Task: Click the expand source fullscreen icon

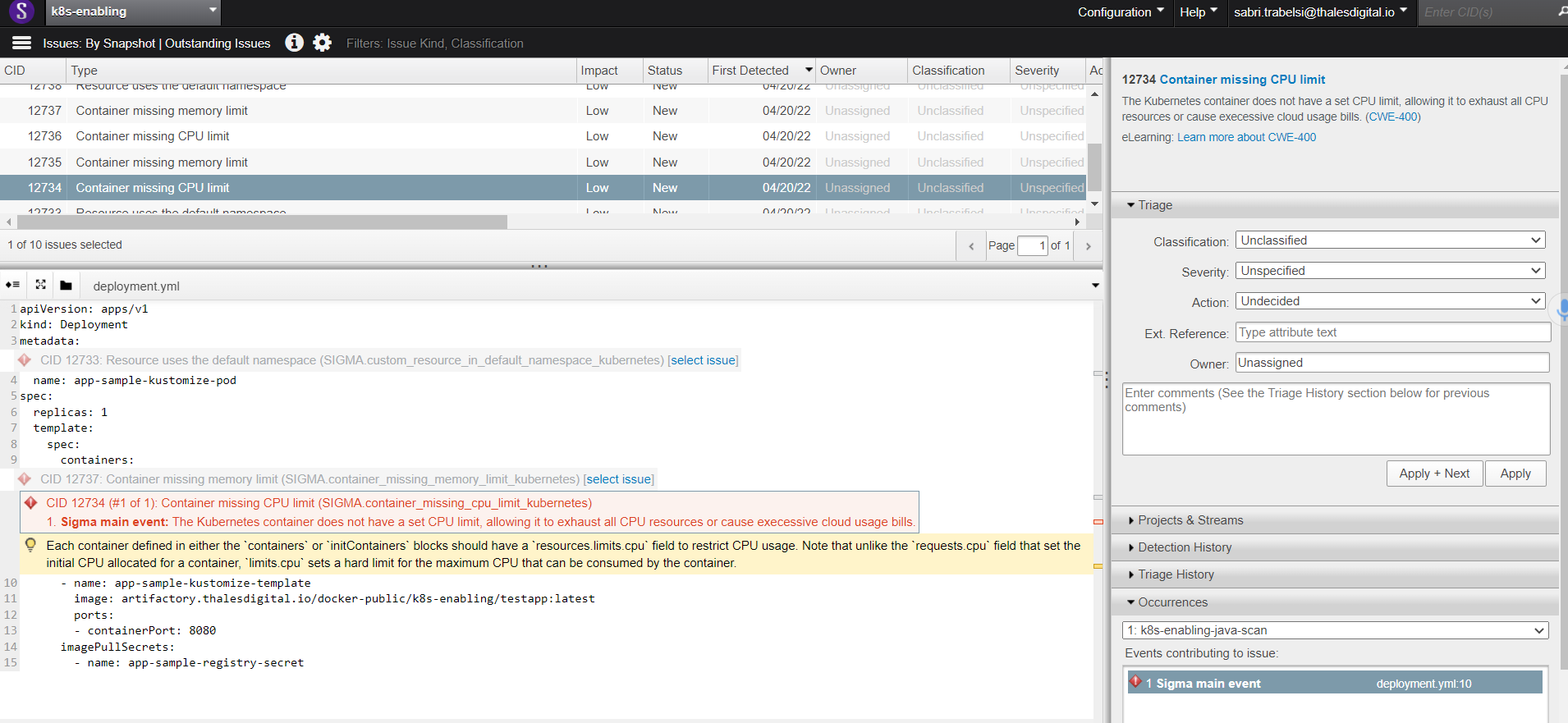Action: (40, 285)
